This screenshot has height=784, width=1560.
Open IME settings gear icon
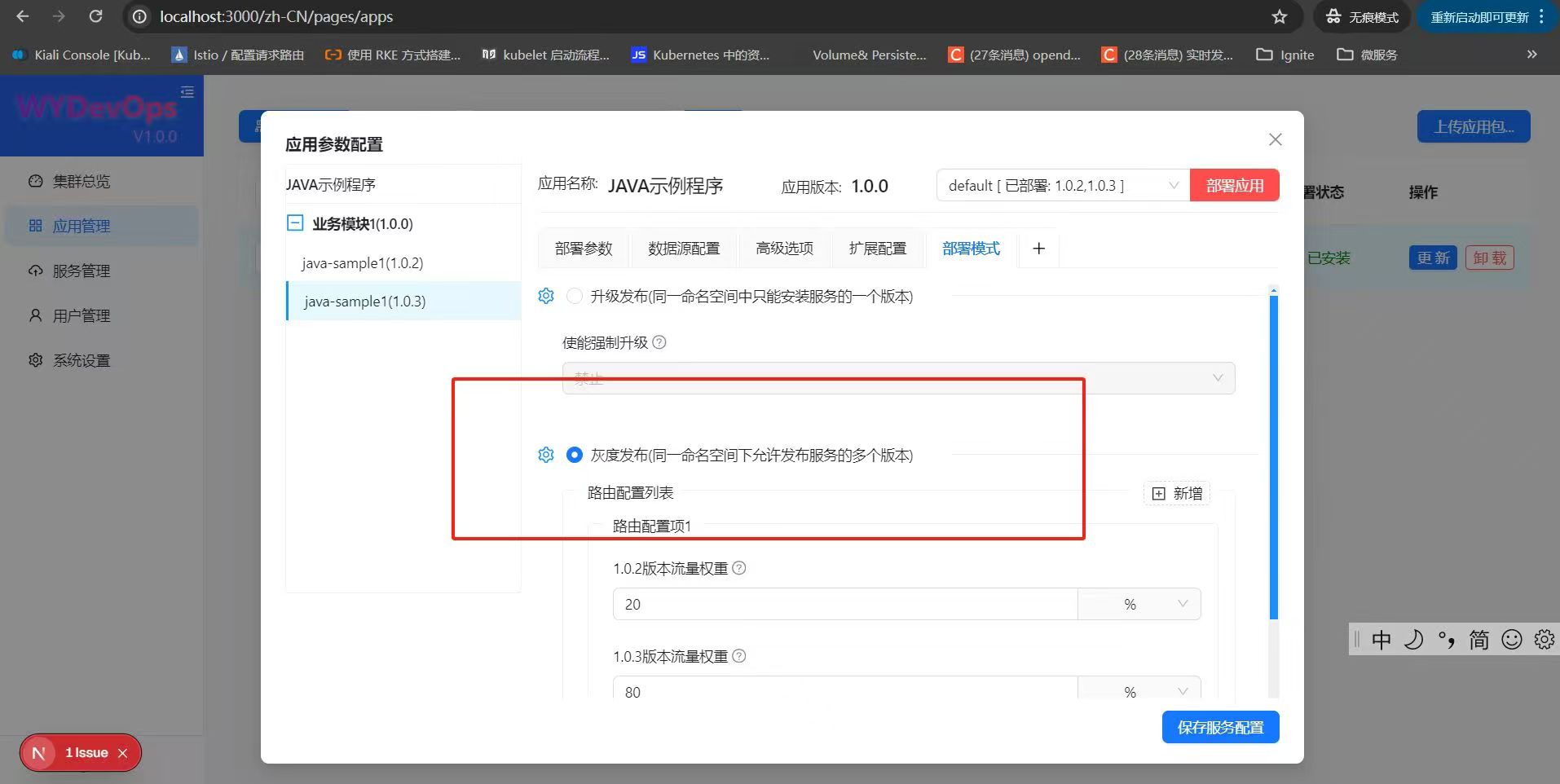click(x=1544, y=640)
